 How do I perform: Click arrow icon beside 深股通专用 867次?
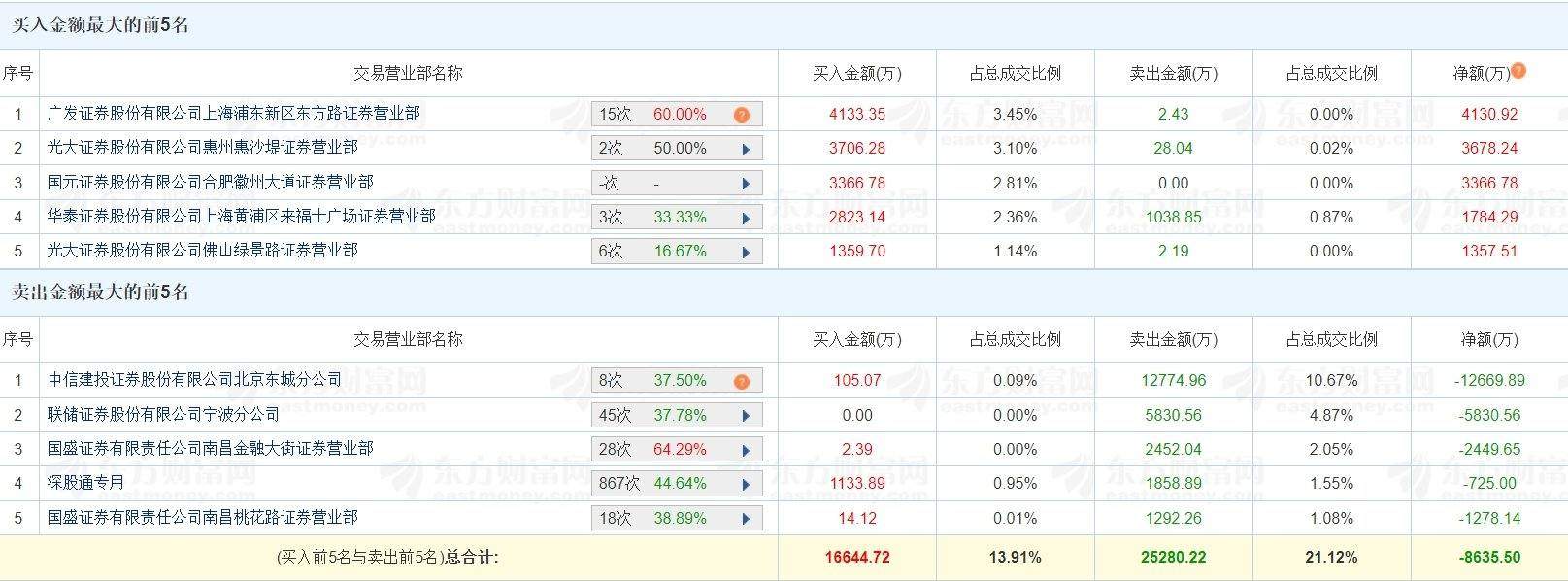tap(746, 484)
